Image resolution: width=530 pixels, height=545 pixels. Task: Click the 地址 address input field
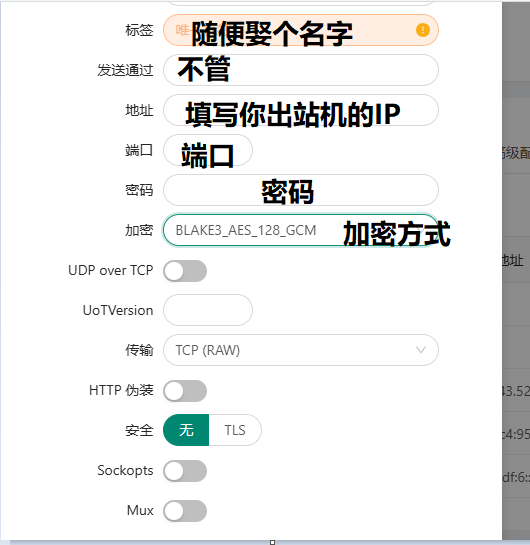[301, 110]
